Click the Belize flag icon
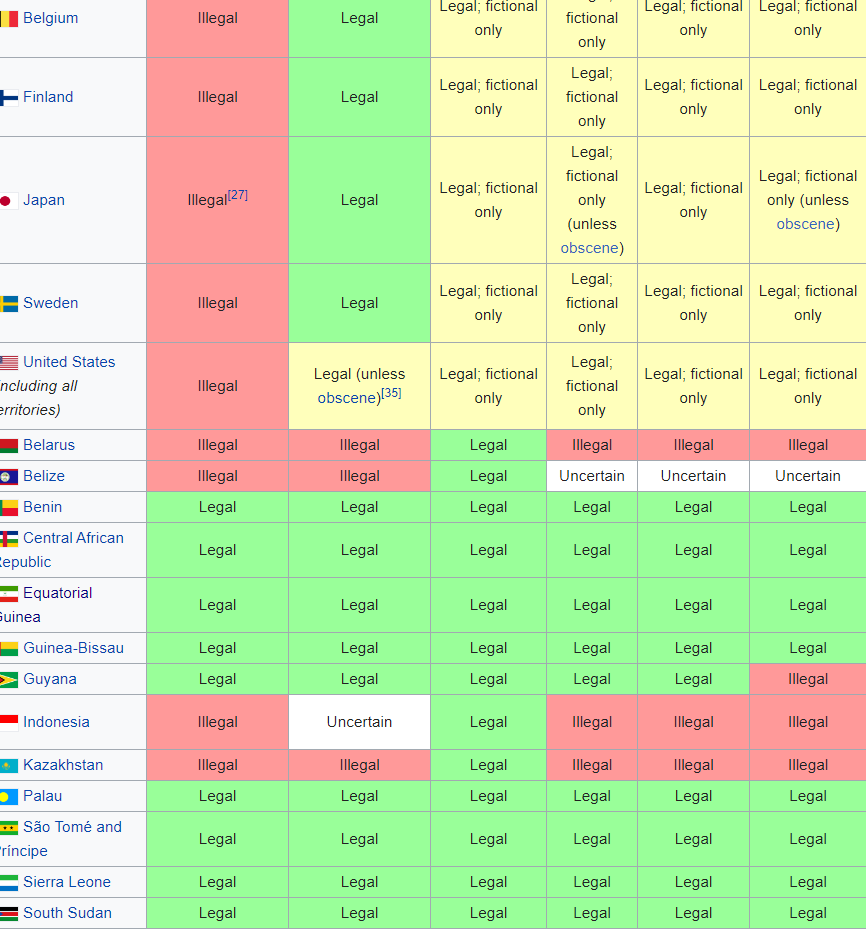Viewport: 866px width, 929px height. [x=9, y=477]
